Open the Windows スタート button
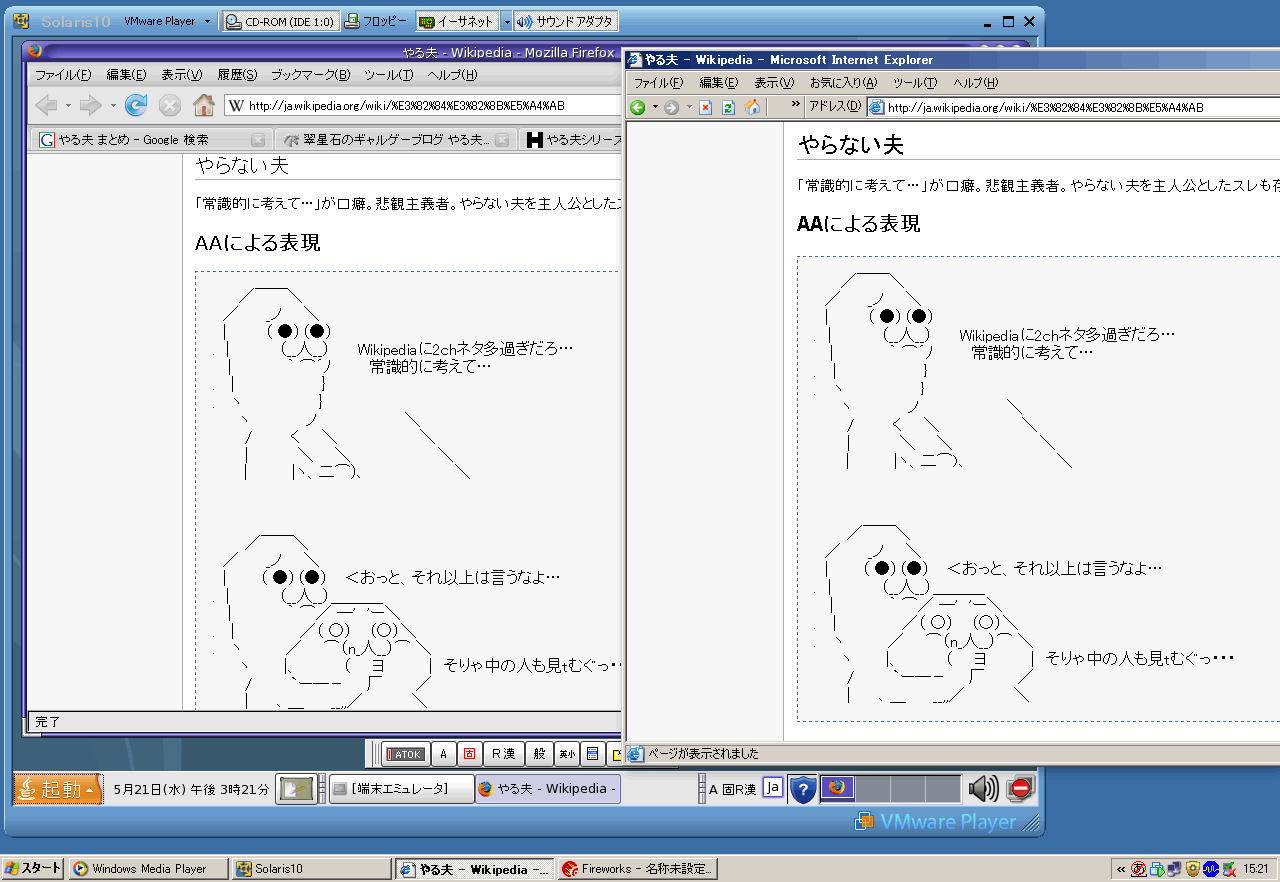1280x882 pixels. (x=32, y=869)
